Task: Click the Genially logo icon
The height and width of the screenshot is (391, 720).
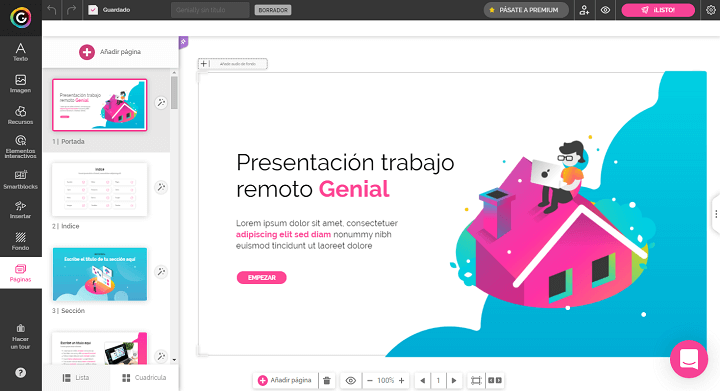Action: pos(21,17)
